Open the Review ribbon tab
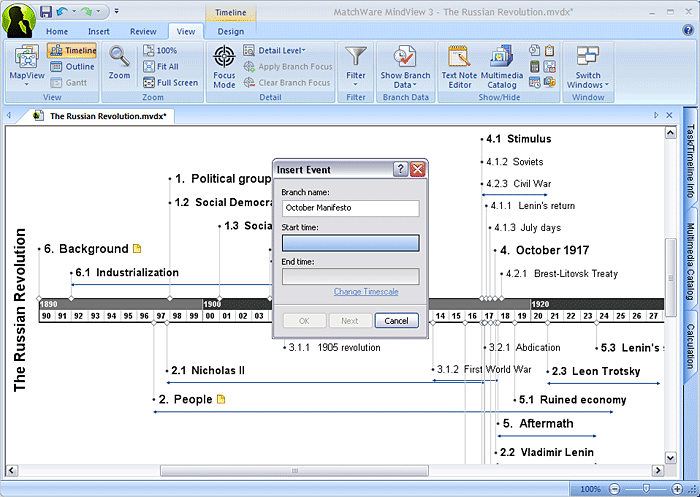This screenshot has height=497, width=700. (x=143, y=32)
